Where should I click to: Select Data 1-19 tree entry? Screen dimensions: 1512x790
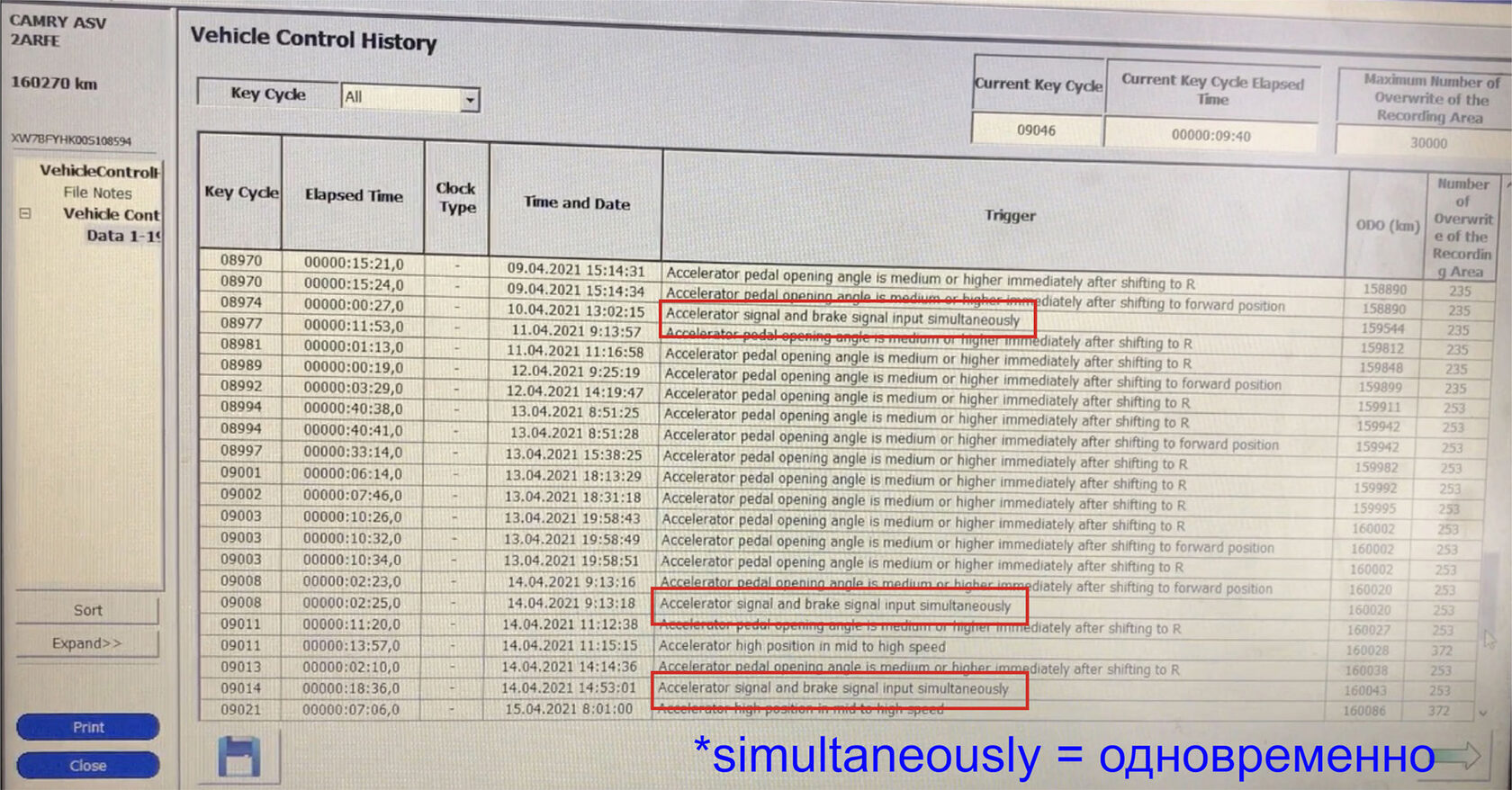pyautogui.click(x=123, y=236)
